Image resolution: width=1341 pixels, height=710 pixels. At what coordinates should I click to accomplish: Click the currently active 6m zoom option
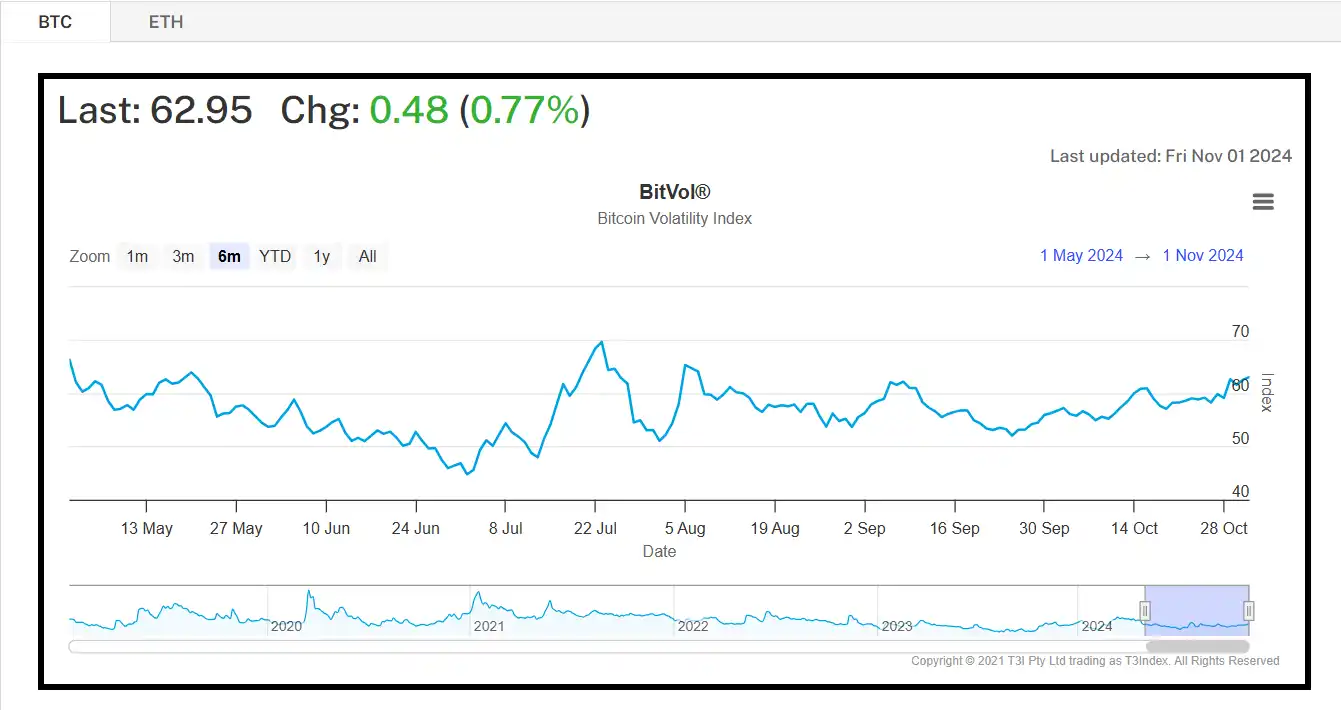[x=229, y=256]
